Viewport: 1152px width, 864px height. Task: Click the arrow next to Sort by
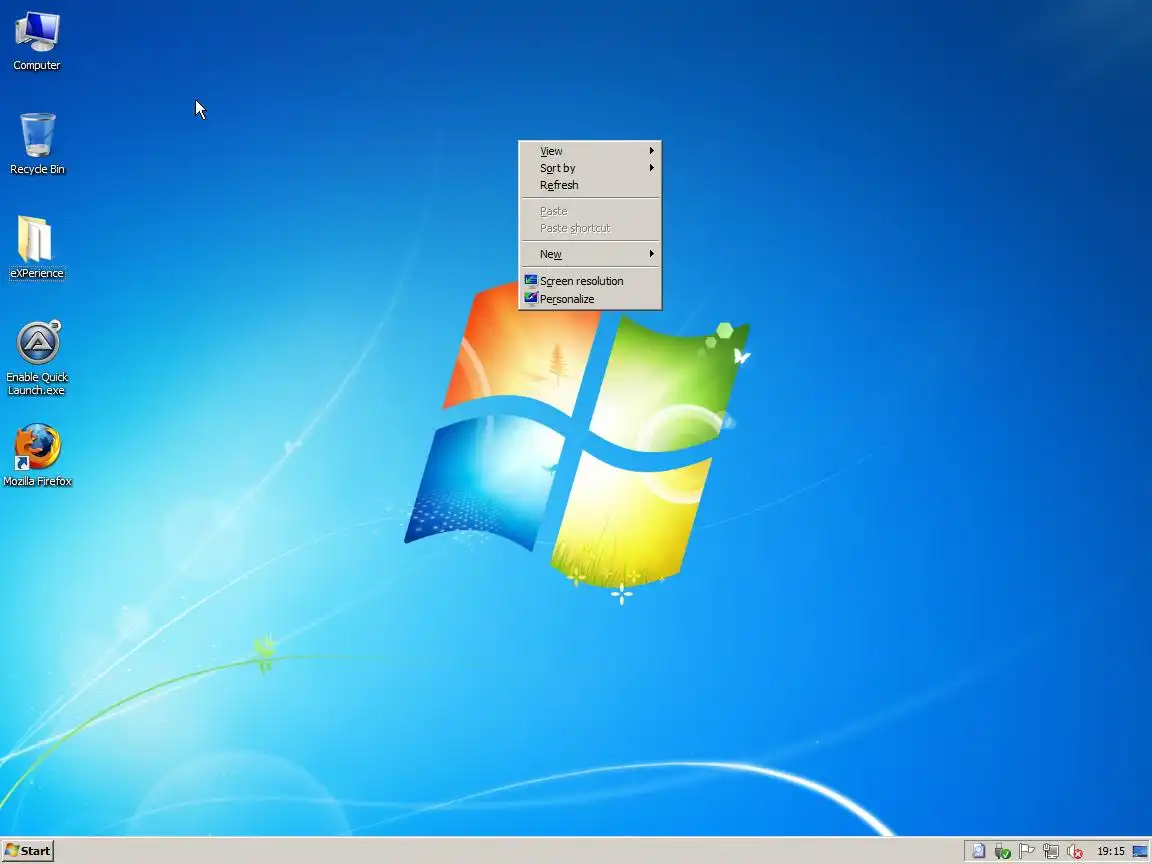651,168
